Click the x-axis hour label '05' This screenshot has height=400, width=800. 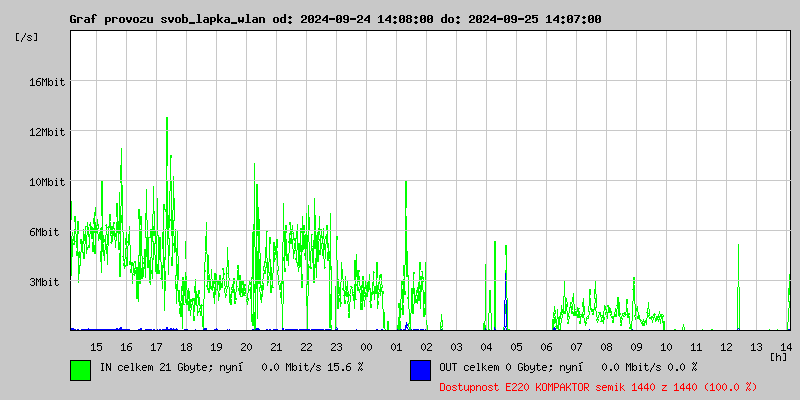pos(516,347)
